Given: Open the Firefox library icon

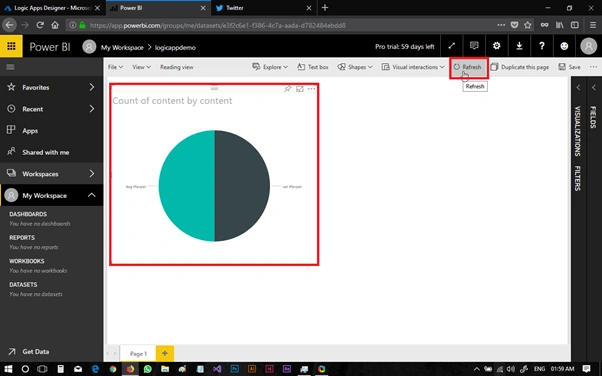Looking at the screenshot, I should [559, 25].
